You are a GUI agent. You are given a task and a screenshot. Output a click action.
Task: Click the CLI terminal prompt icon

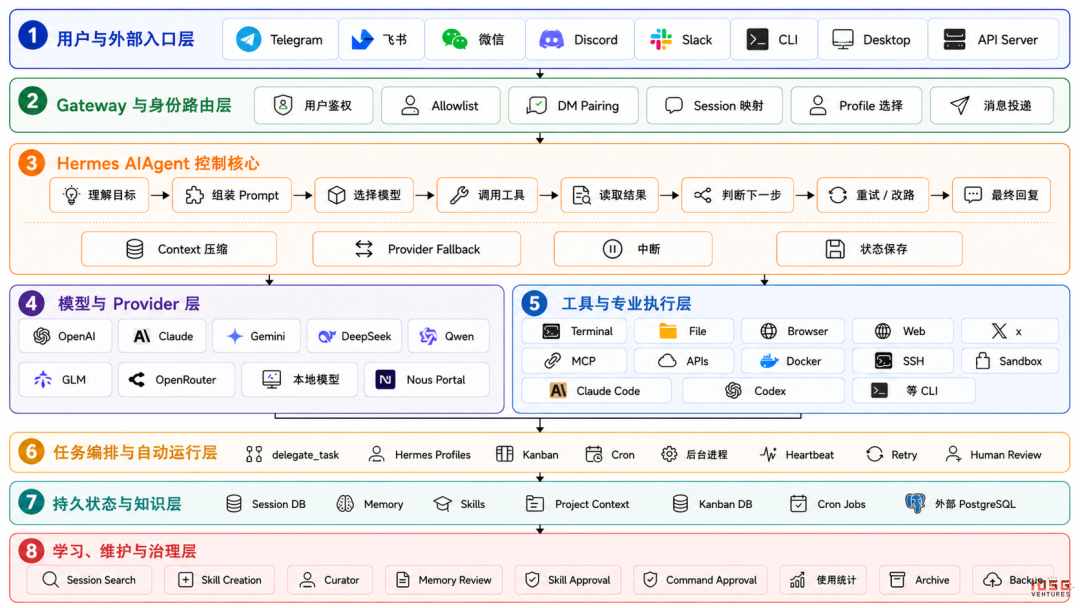tap(757, 39)
